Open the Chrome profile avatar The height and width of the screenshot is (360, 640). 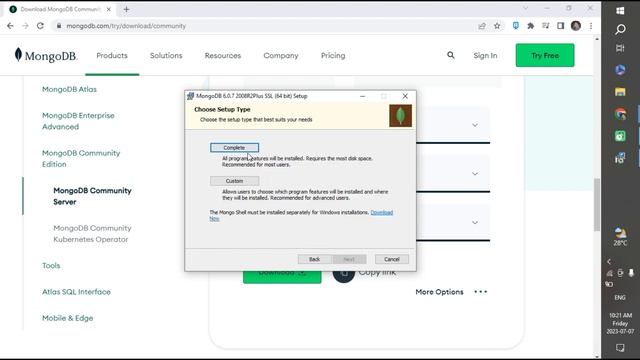pyautogui.click(x=576, y=26)
